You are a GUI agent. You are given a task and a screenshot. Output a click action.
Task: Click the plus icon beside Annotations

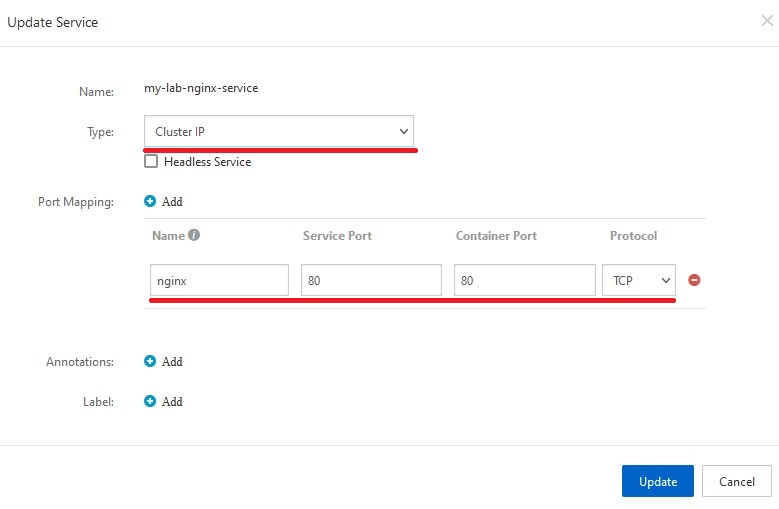click(x=150, y=361)
